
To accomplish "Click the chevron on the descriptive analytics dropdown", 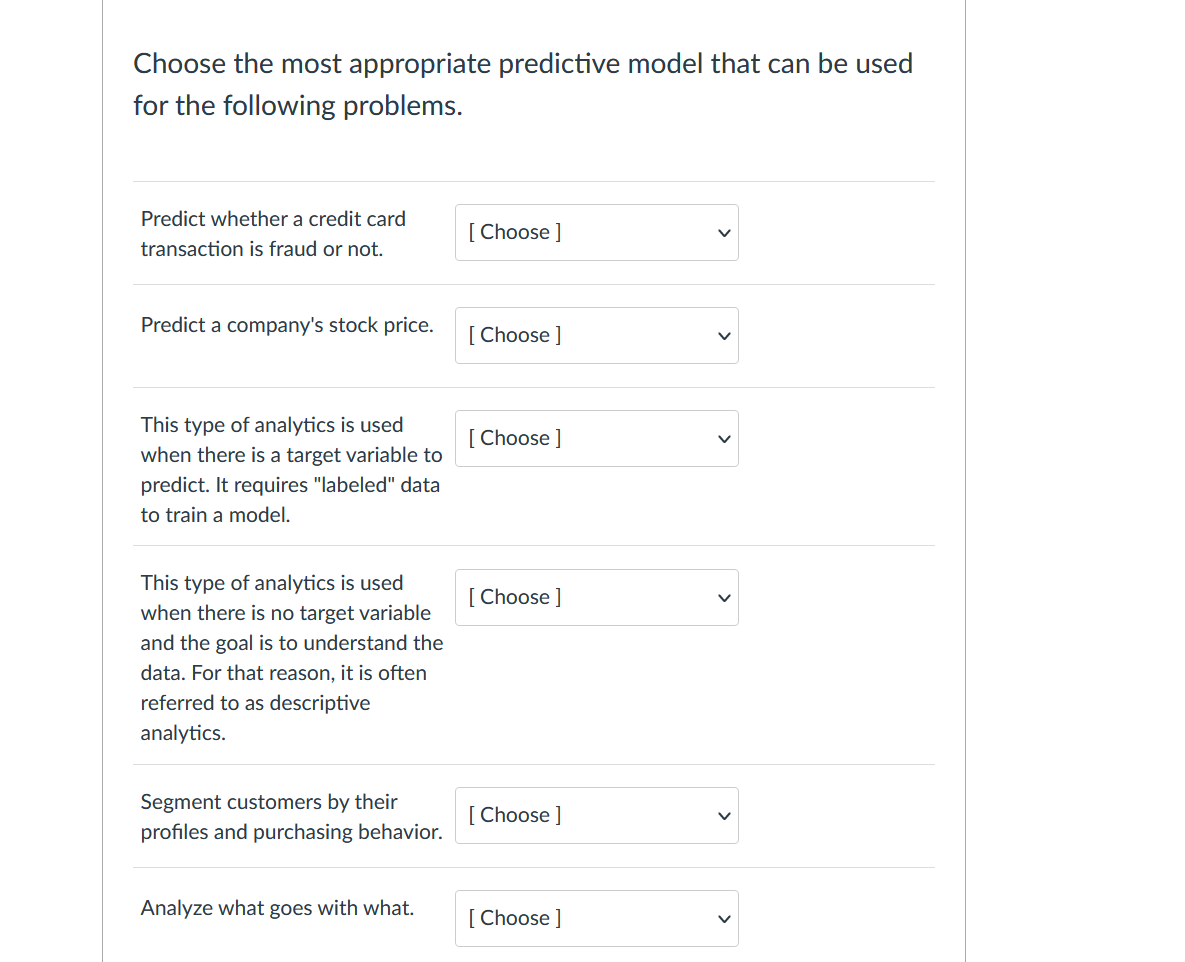I will click(723, 597).
